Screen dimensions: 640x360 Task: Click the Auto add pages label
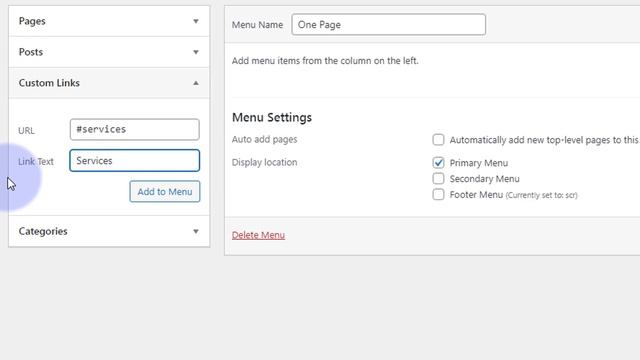point(264,140)
